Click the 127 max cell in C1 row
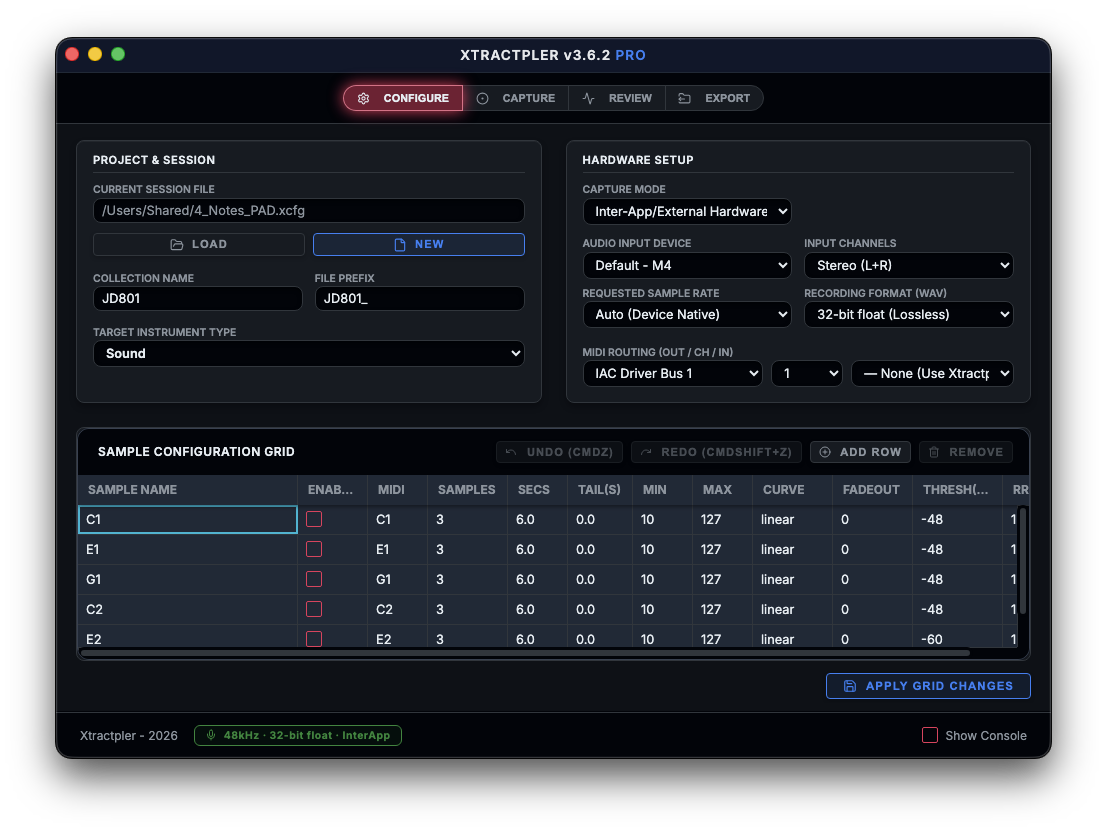Screen dimensions: 1107x832 coord(722,519)
